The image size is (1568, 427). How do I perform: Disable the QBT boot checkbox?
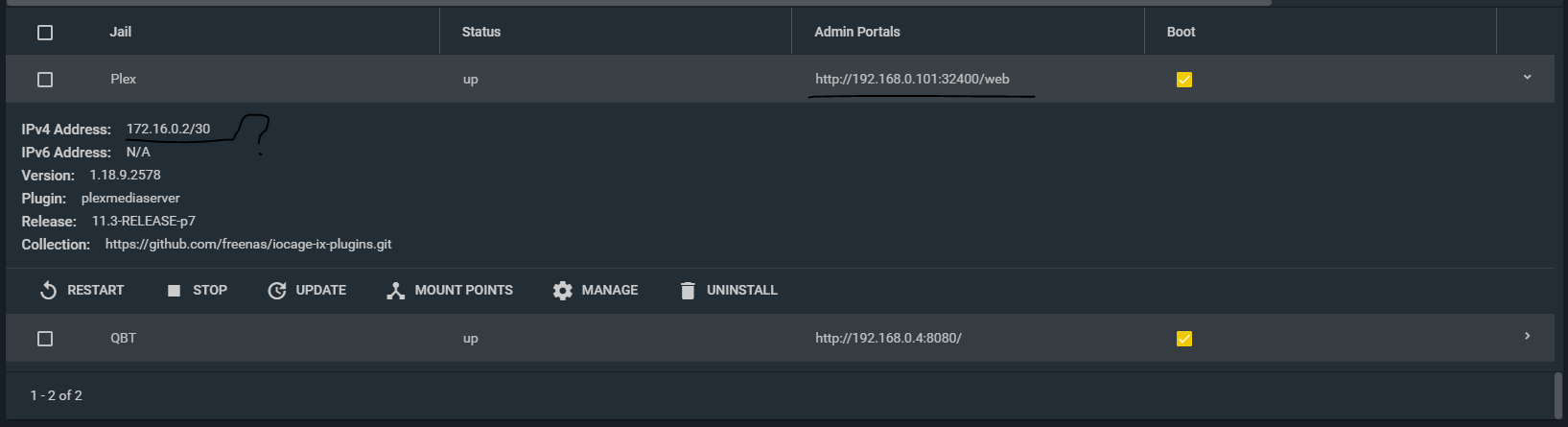(x=1184, y=339)
